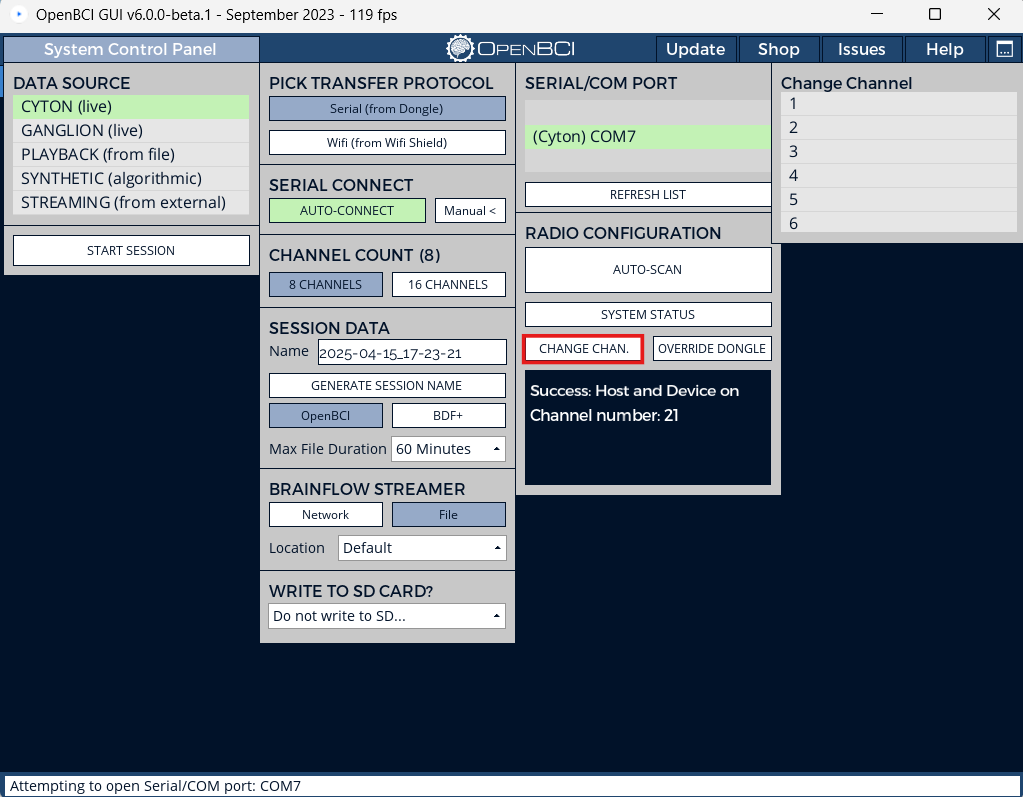Open the Shop menu
This screenshot has width=1023, height=797.
pos(778,50)
